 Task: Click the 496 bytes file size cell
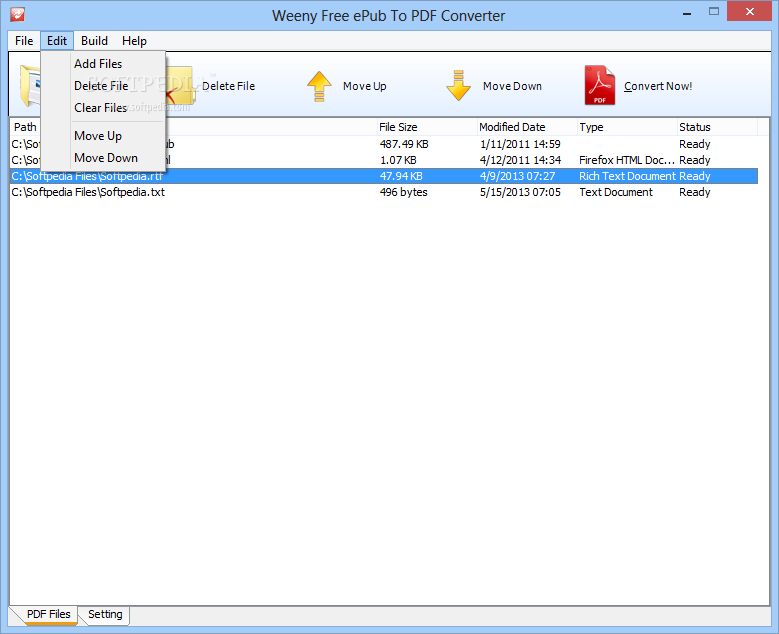403,192
